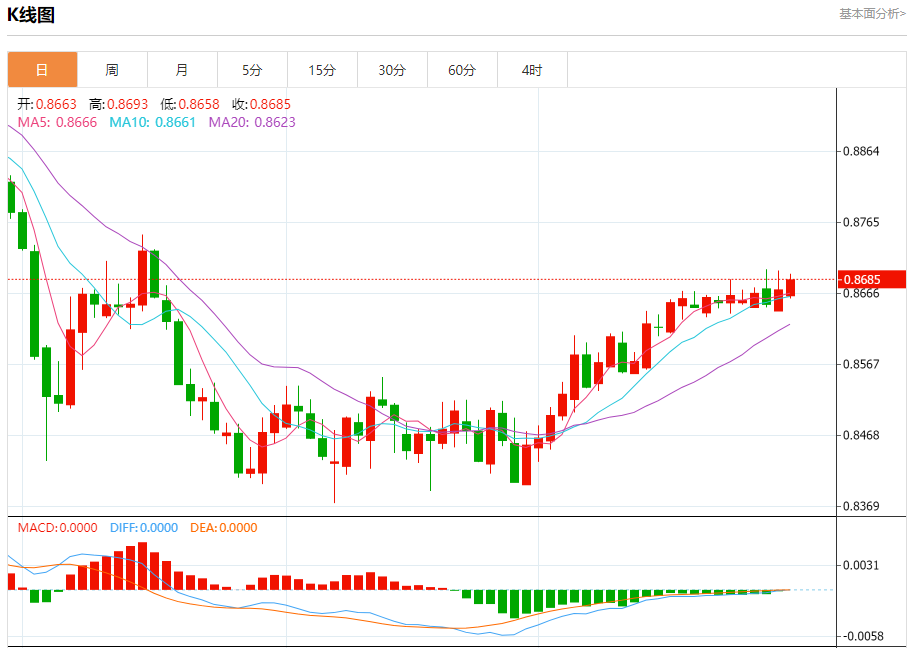The width and height of the screenshot is (911, 648).
Task: Click the MA5: 0.8666 legend
Action: click(58, 122)
